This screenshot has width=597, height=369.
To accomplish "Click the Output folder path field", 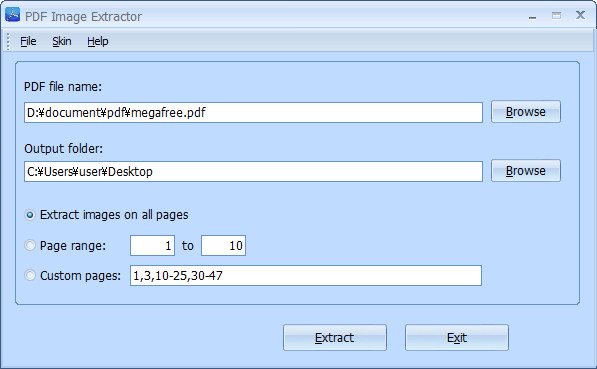I will [253, 171].
